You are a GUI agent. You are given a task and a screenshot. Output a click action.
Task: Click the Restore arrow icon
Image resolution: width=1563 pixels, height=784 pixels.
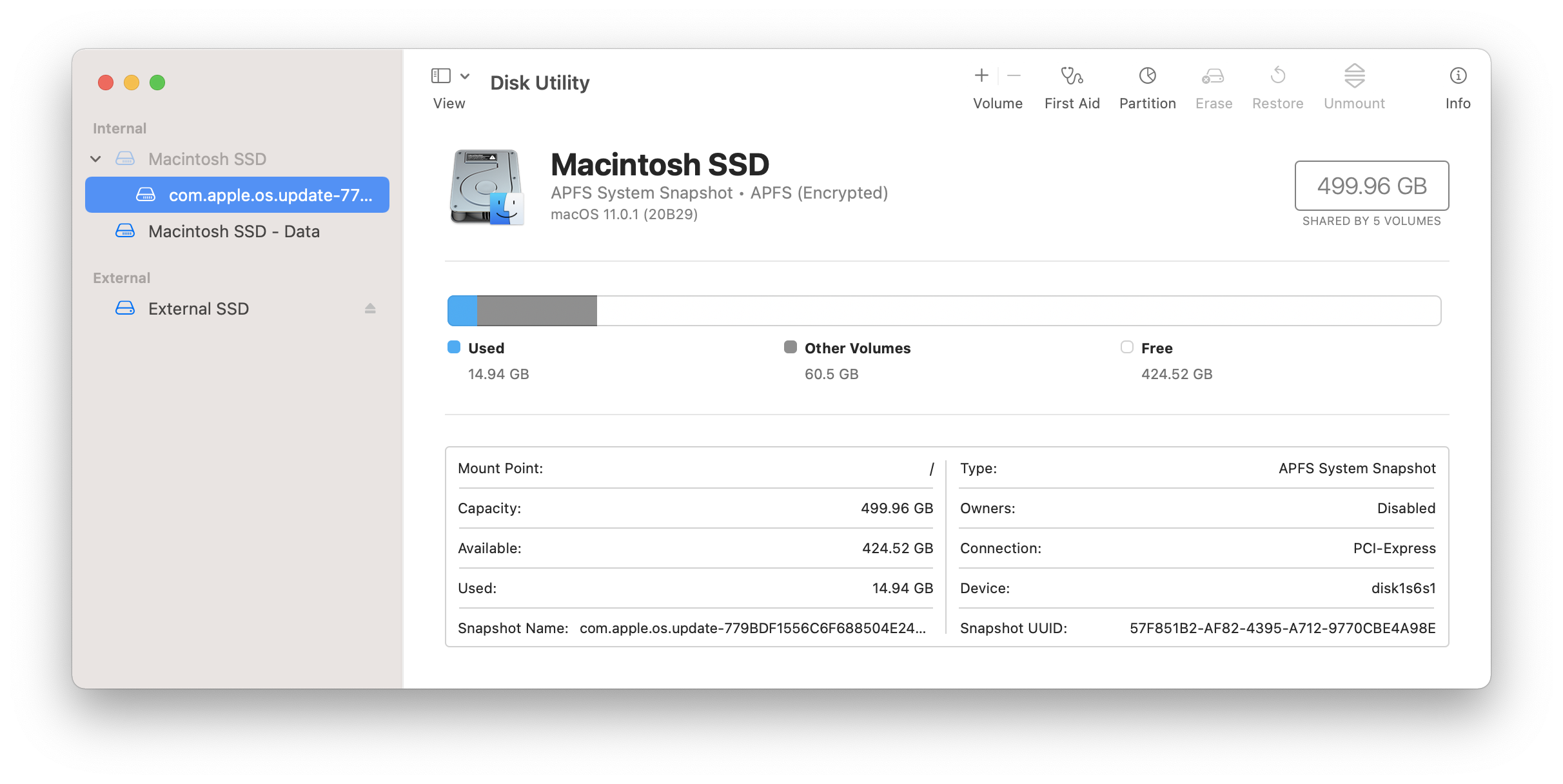[1277, 76]
